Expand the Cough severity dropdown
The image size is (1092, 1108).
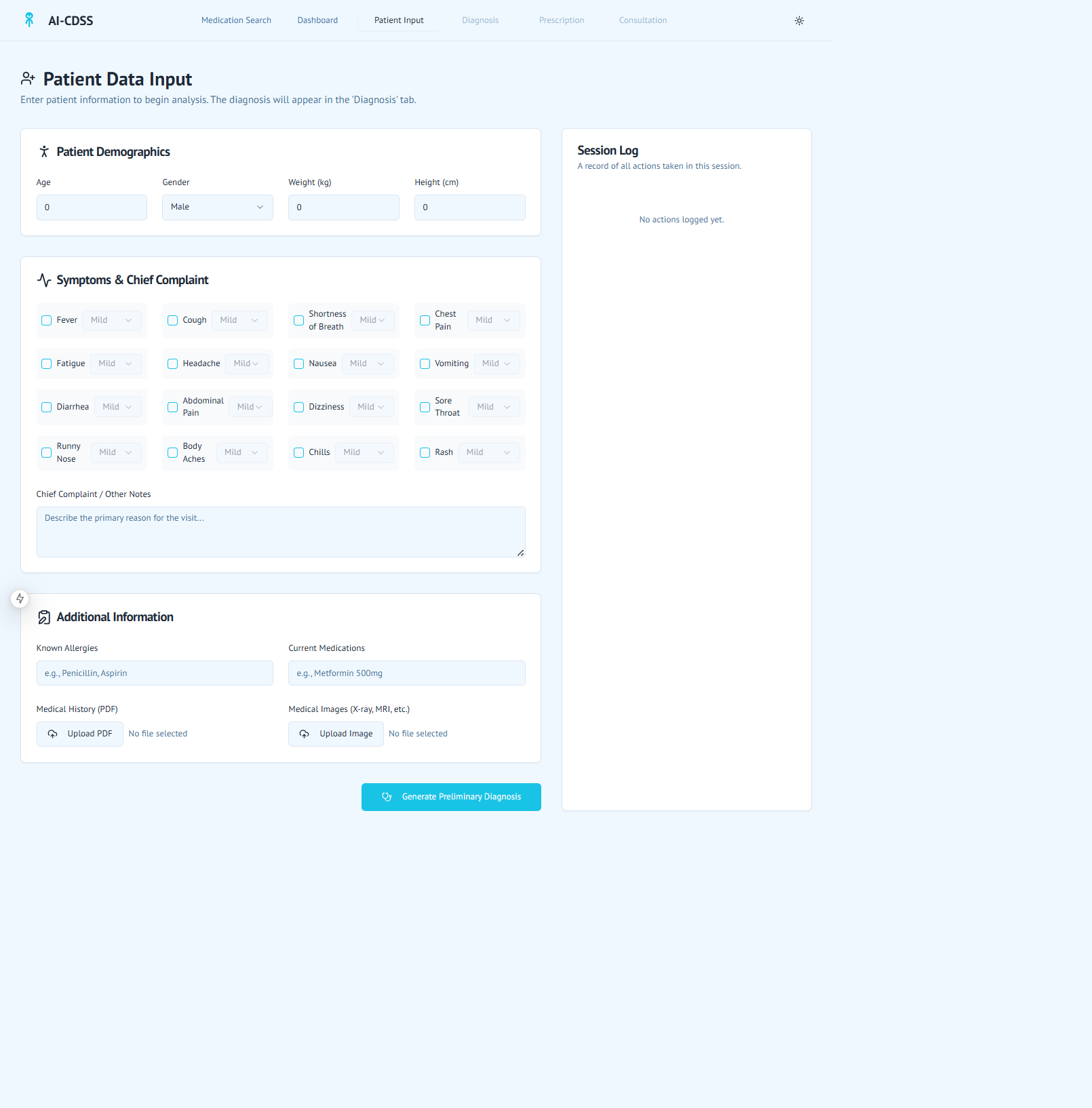tap(239, 320)
